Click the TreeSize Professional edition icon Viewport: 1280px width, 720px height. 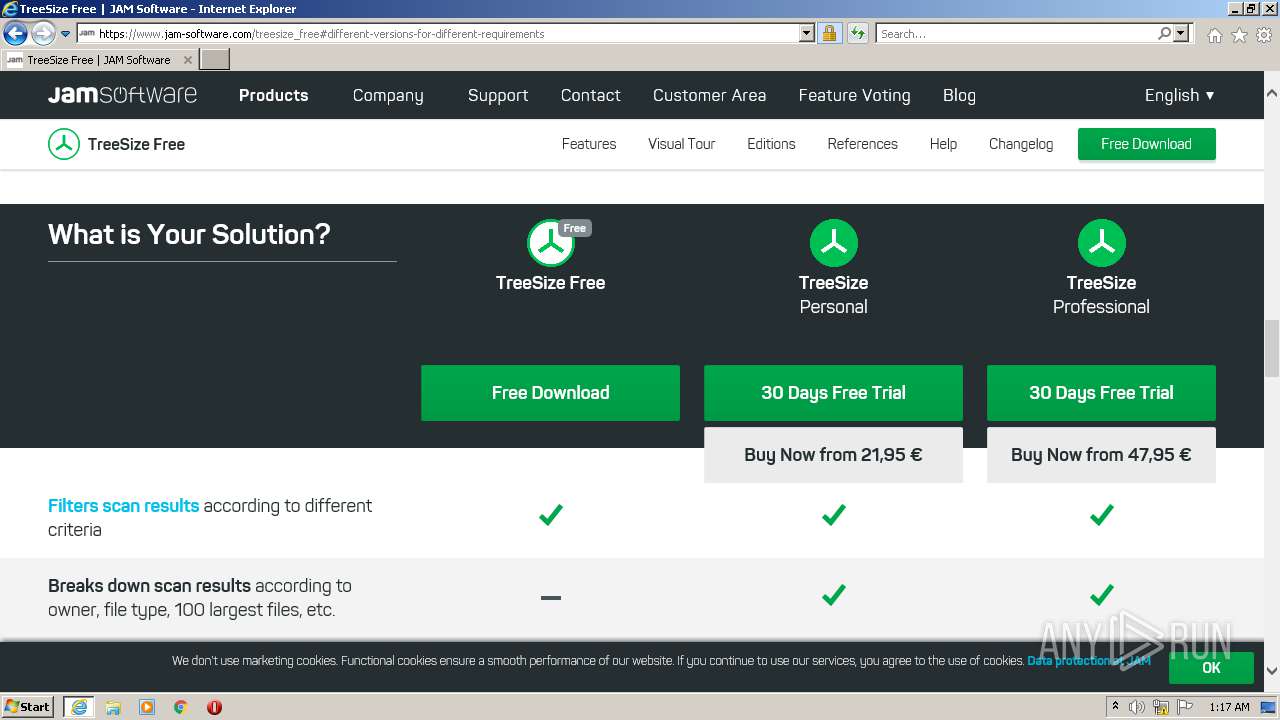(1101, 243)
